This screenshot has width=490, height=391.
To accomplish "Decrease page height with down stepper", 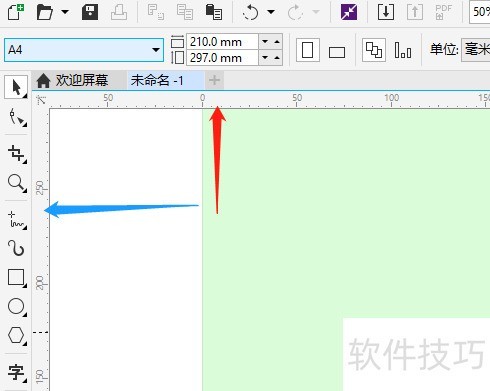I will [x=265, y=58].
